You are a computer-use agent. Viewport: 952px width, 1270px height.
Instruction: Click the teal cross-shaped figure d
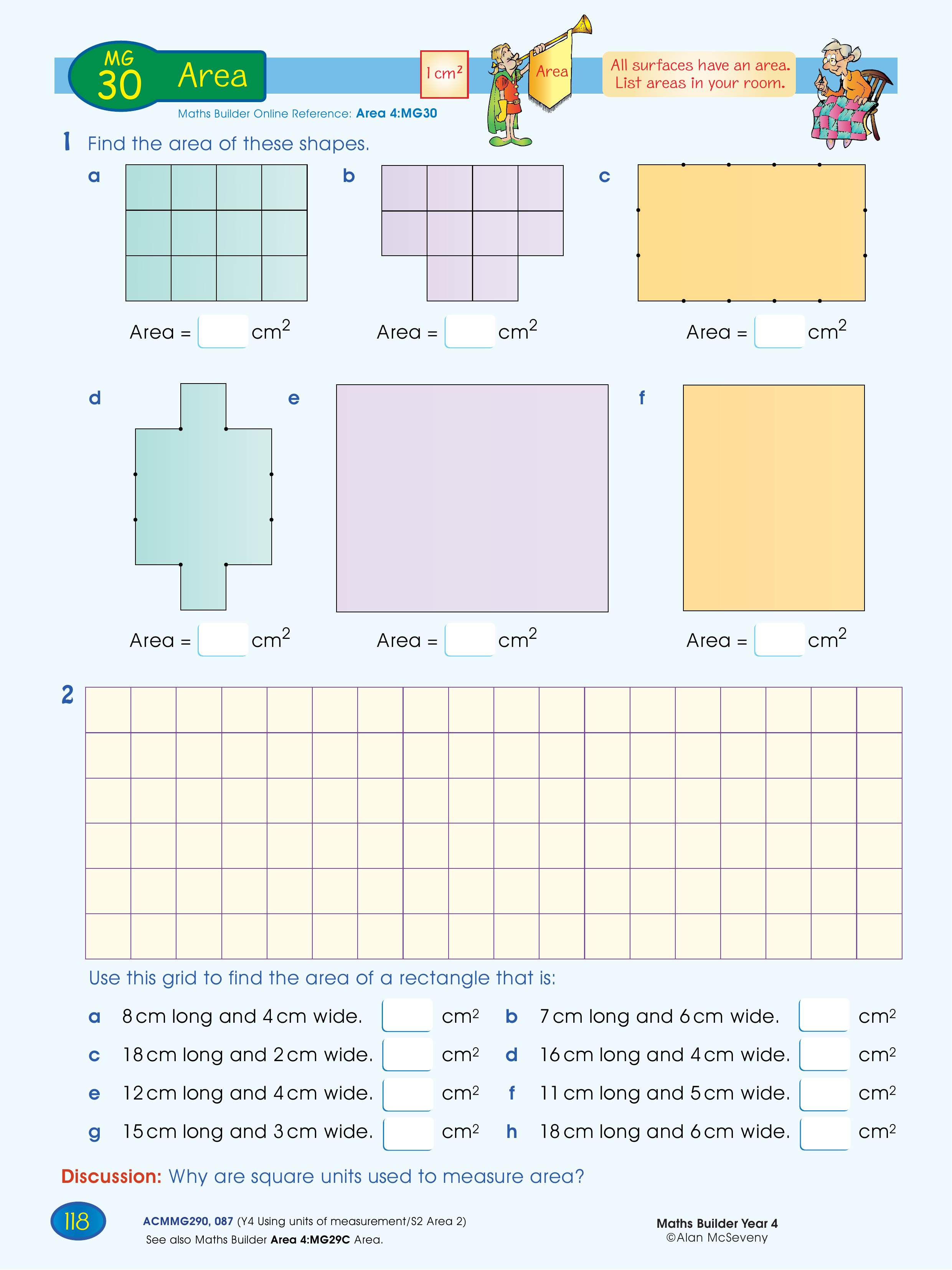point(203,497)
